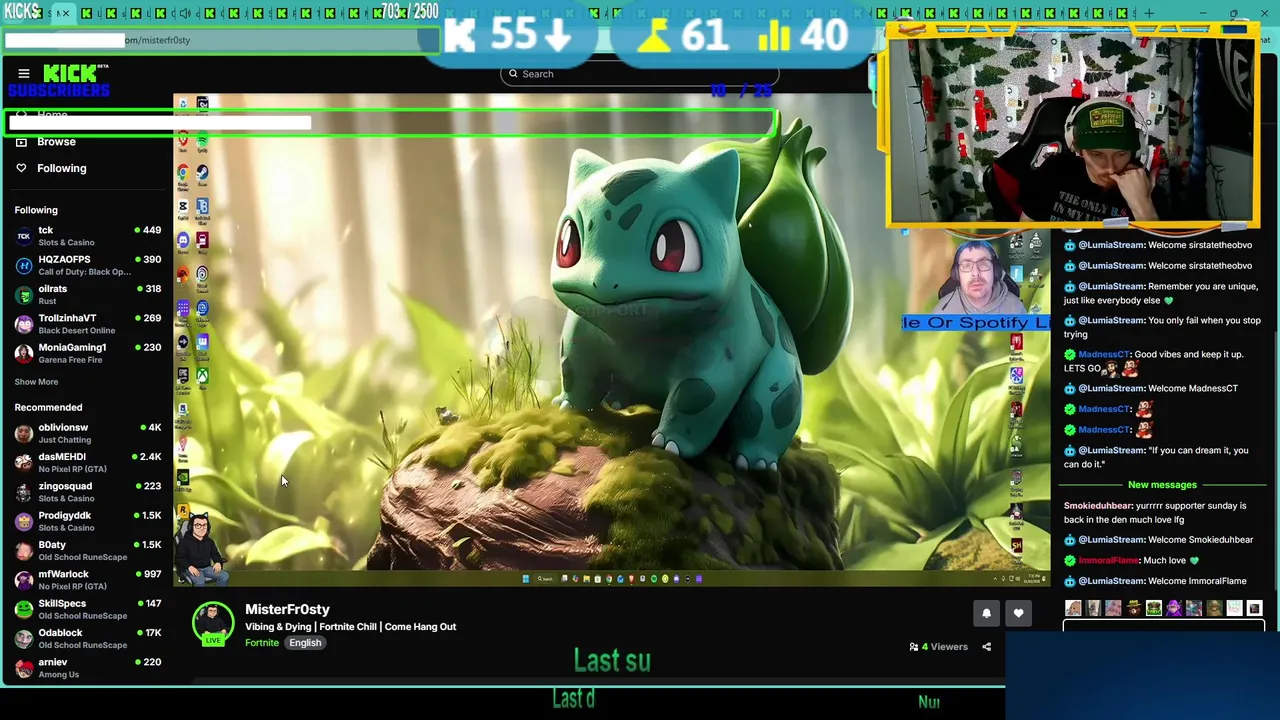
Task: Open the Fortnite category link
Action: pos(262,643)
